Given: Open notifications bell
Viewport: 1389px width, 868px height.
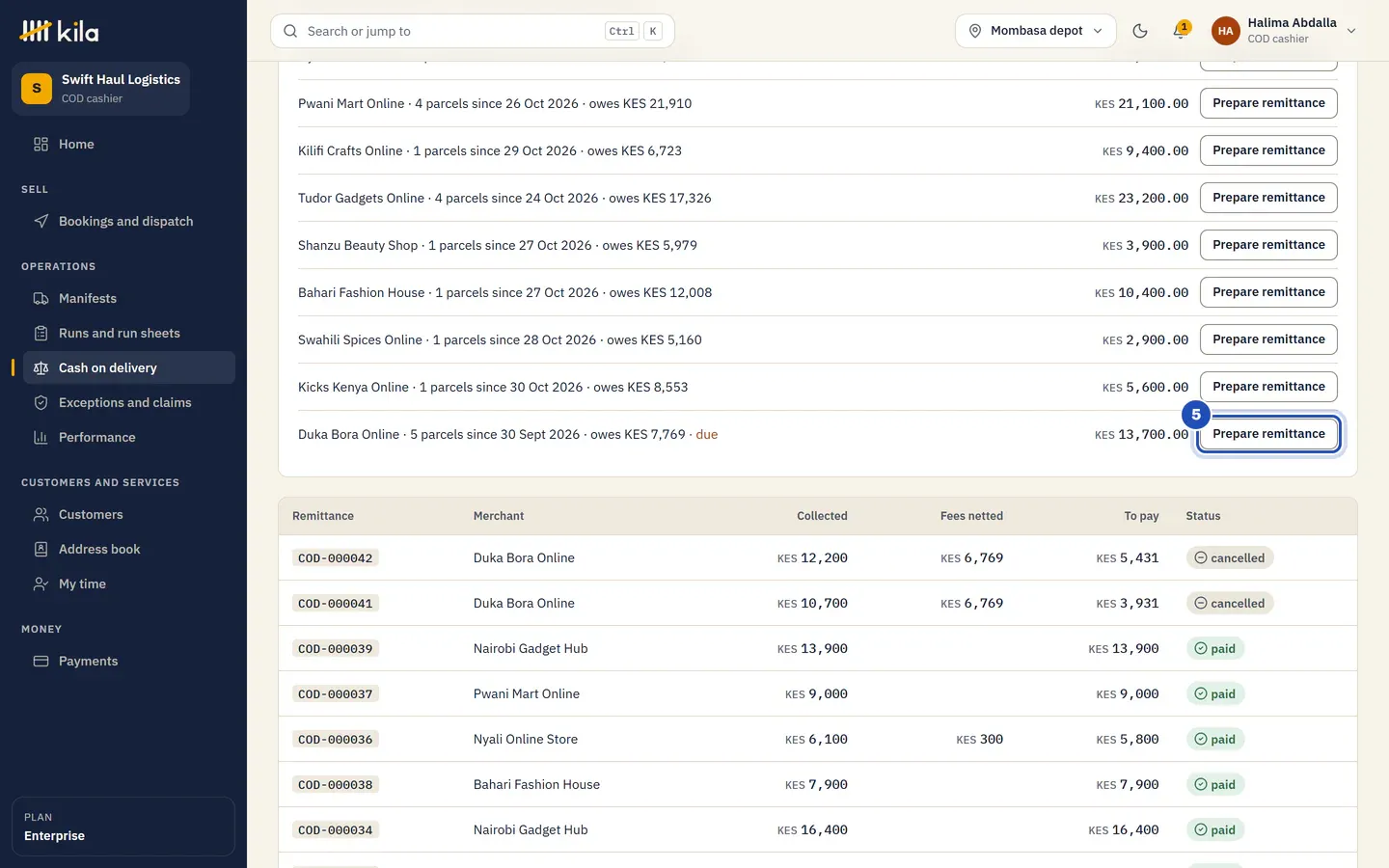Looking at the screenshot, I should pyautogui.click(x=1180, y=31).
